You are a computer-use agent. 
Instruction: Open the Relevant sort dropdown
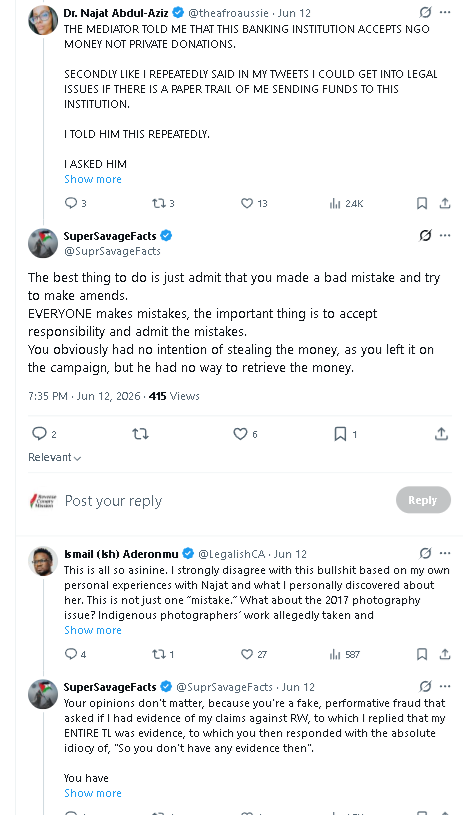55,457
